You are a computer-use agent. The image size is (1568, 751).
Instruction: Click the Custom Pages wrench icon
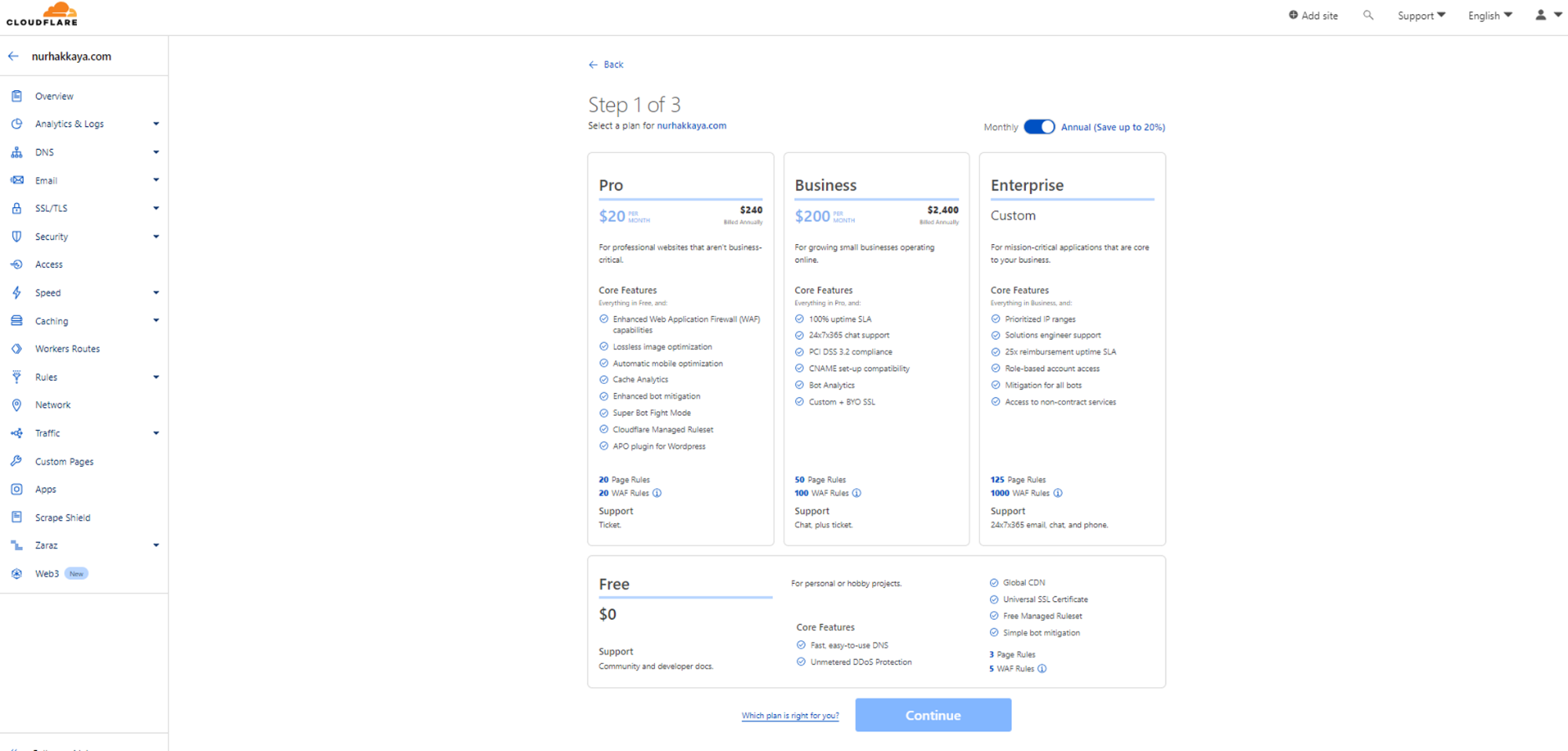coord(16,461)
